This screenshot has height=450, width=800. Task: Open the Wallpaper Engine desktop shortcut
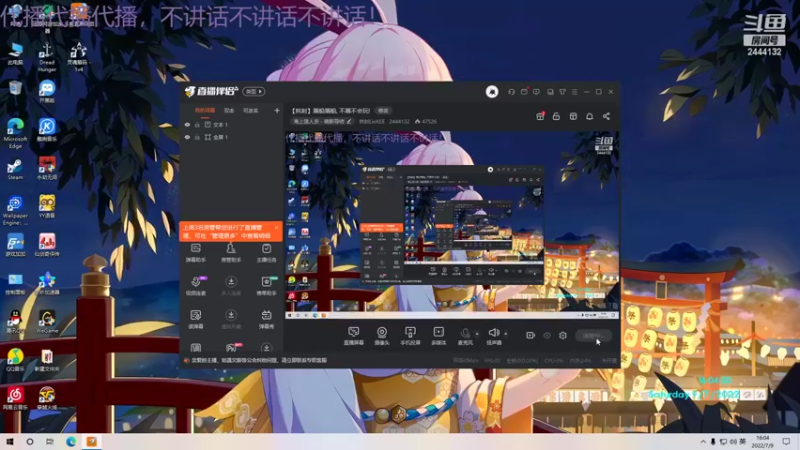point(15,210)
